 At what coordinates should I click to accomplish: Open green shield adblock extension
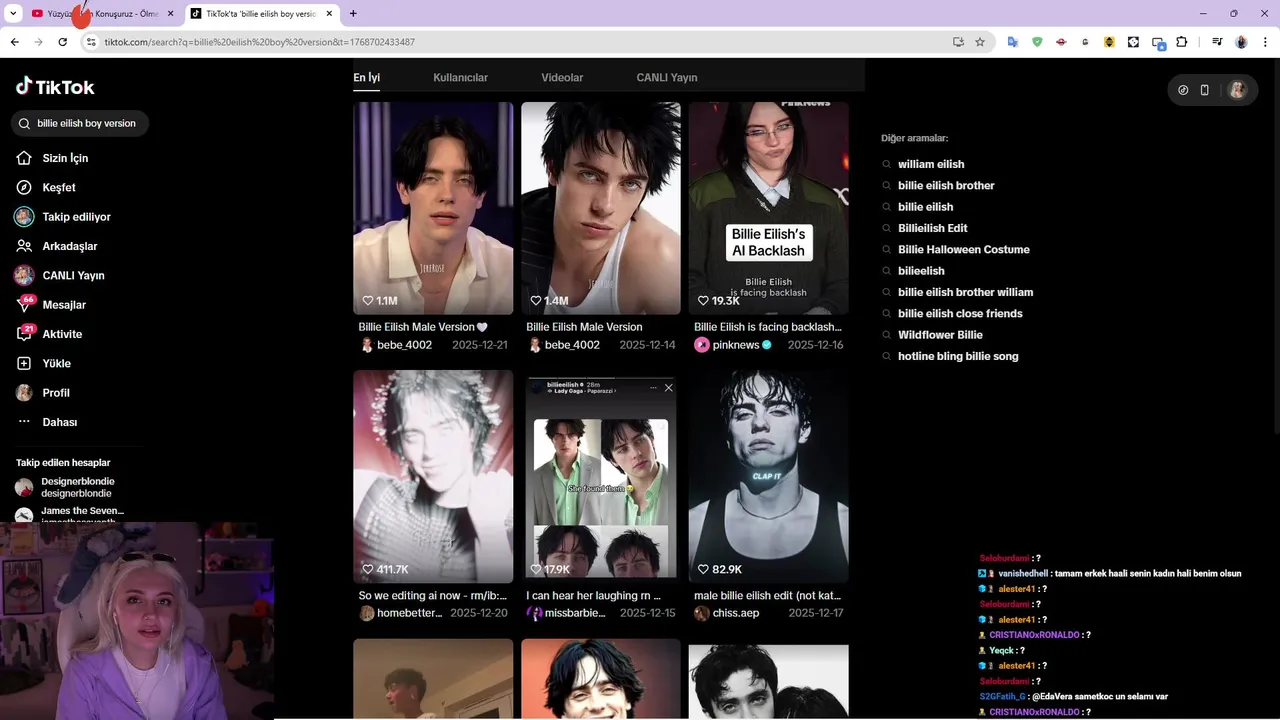1037,42
